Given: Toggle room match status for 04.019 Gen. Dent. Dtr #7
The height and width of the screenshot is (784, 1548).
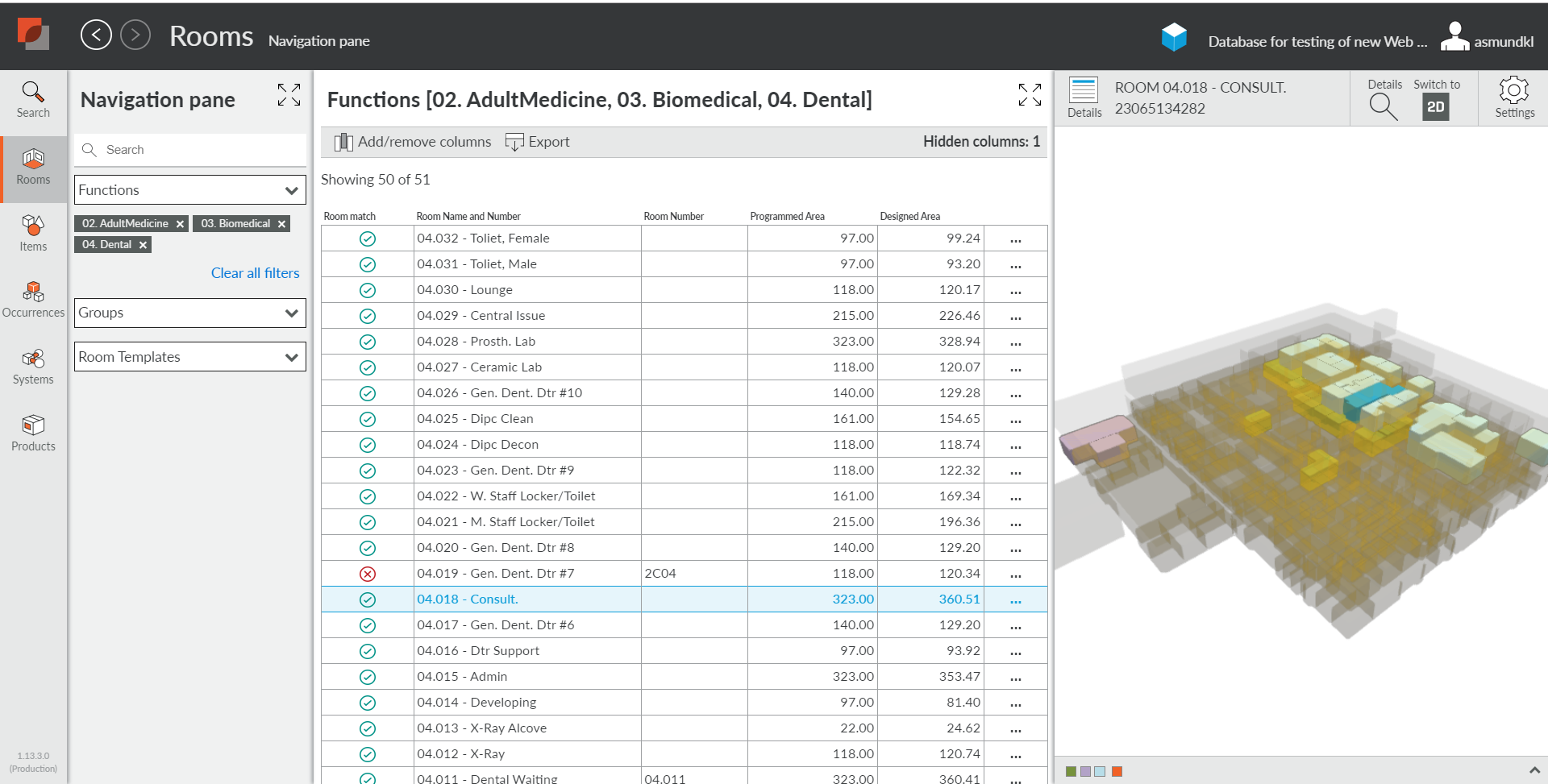Looking at the screenshot, I should [x=368, y=574].
